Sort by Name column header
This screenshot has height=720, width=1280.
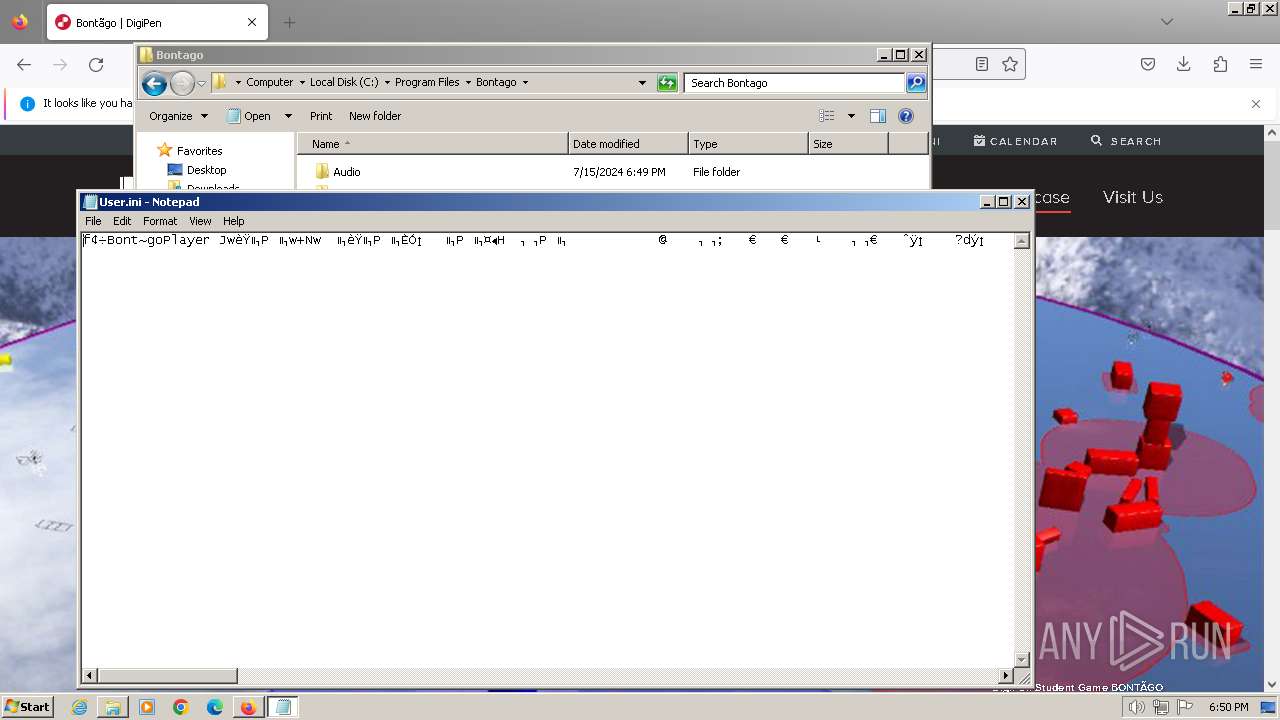click(432, 144)
